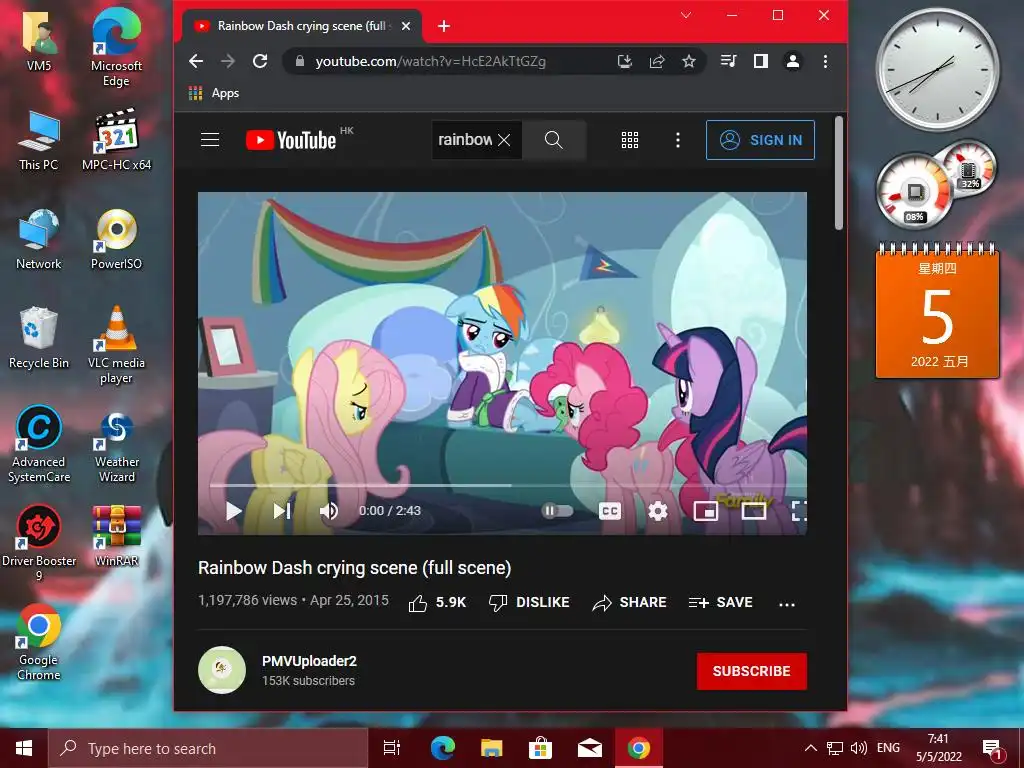Open Task View on the taskbar
Image resolution: width=1024 pixels, height=768 pixels.
392,748
